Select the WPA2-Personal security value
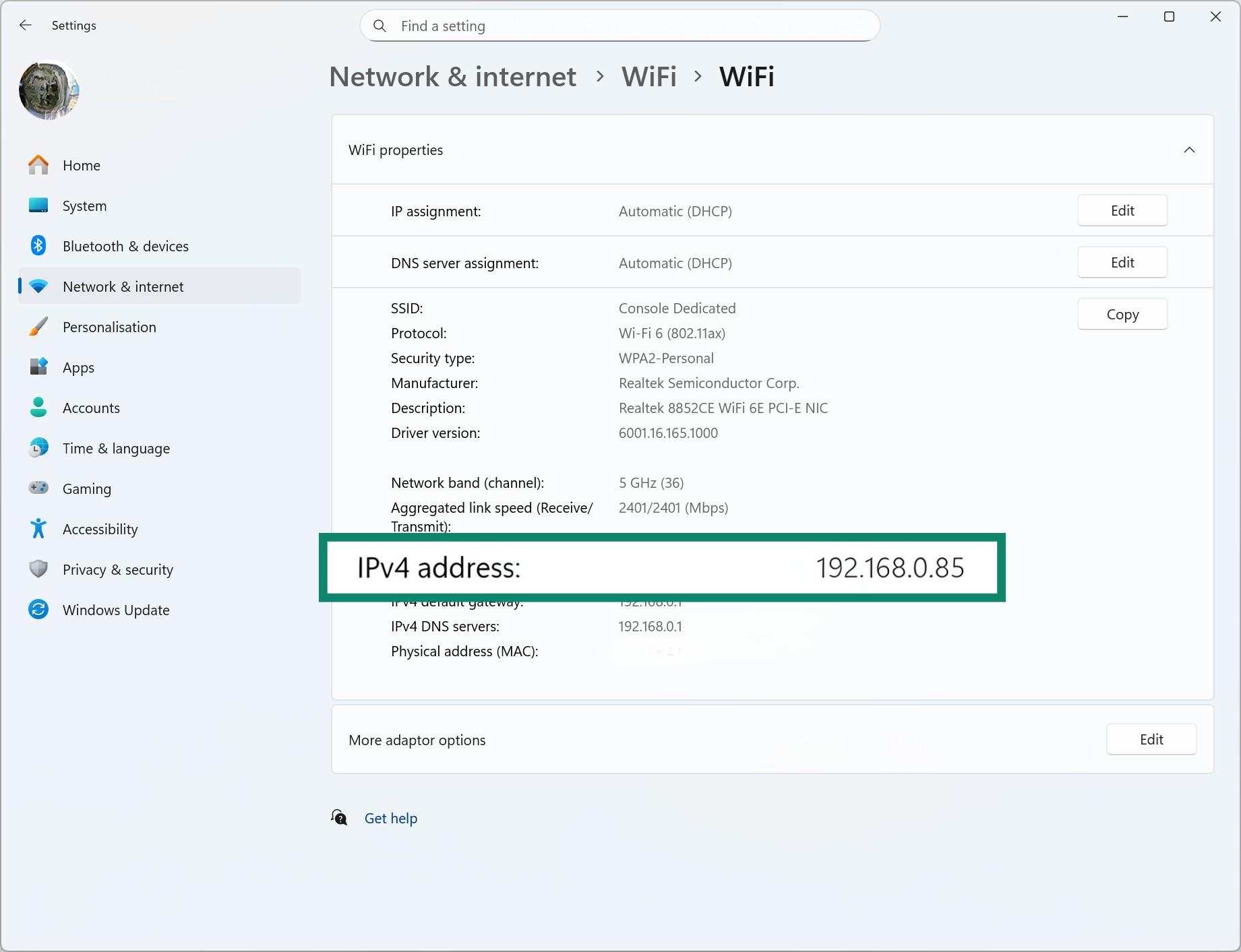The height and width of the screenshot is (952, 1241). click(x=666, y=358)
